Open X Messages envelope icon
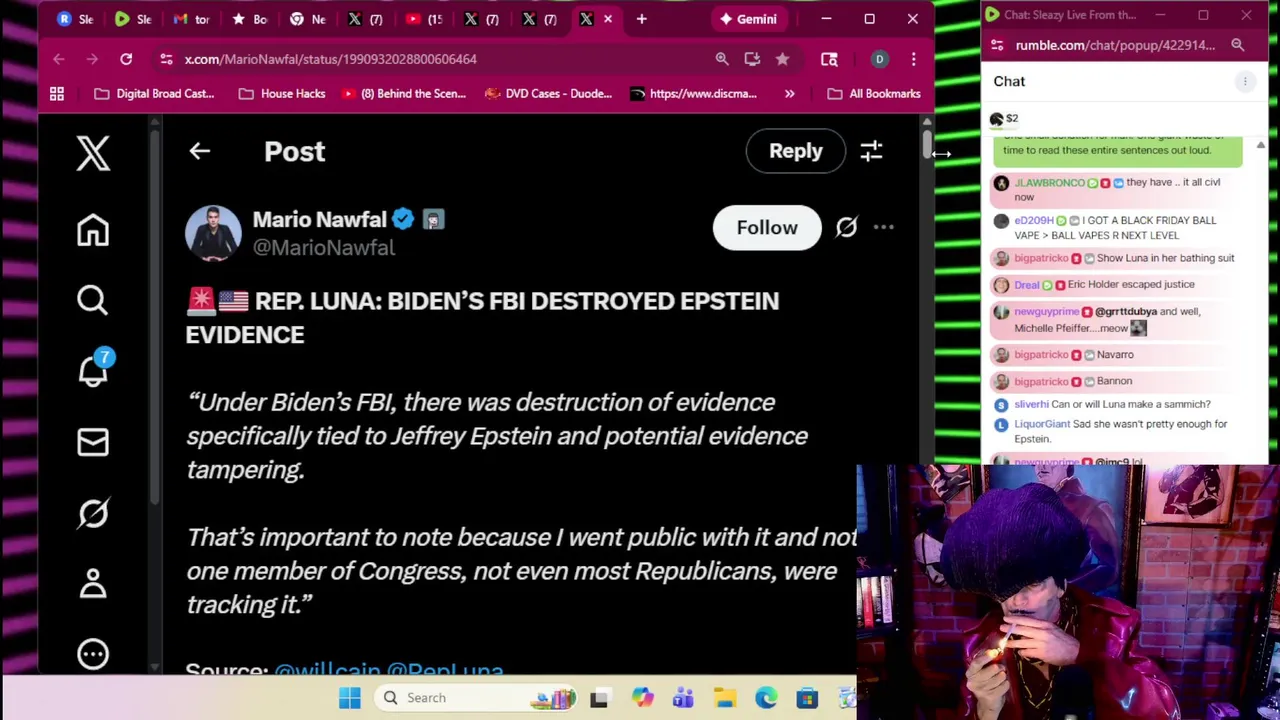 click(93, 441)
